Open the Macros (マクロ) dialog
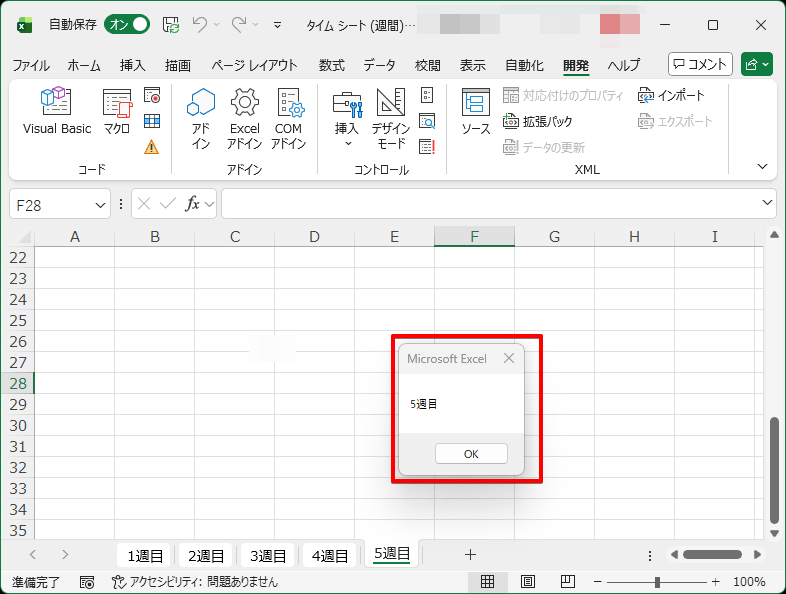This screenshot has width=786, height=594. point(117,111)
